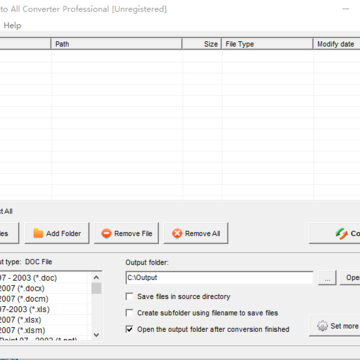Select the 2007 (*.xlsx) output format

click(x=45, y=320)
